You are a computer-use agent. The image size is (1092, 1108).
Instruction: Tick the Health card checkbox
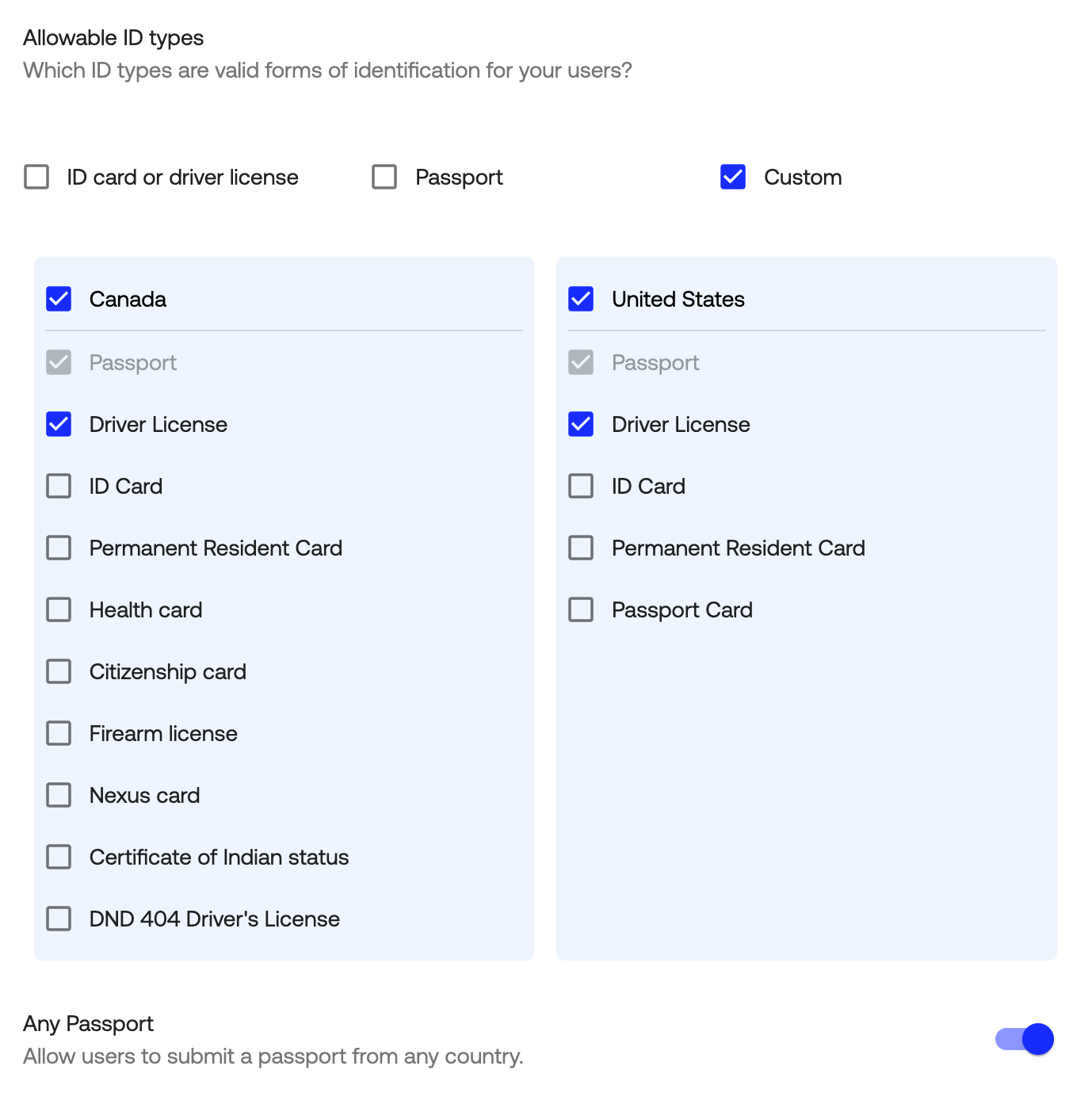pyautogui.click(x=59, y=609)
